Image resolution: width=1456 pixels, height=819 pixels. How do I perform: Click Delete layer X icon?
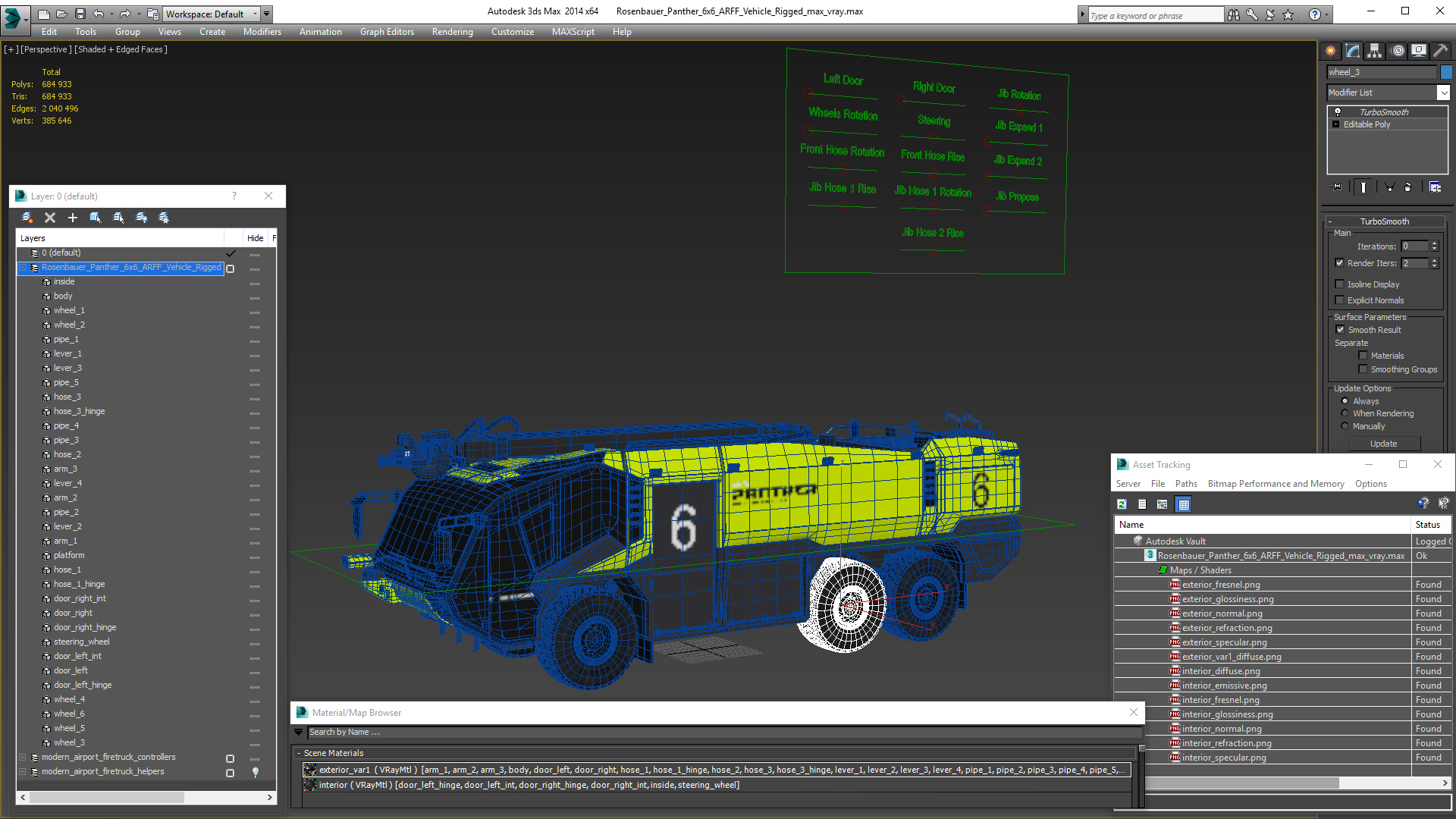[50, 218]
